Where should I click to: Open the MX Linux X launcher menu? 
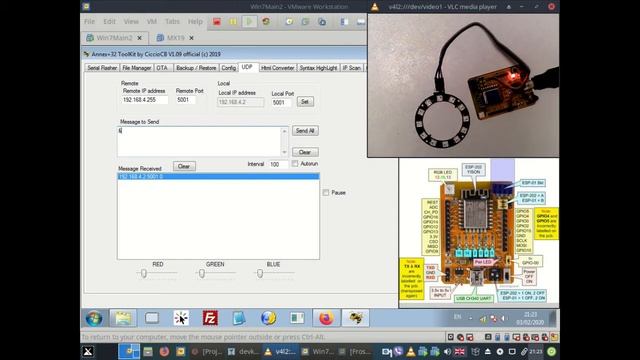(x=88, y=351)
